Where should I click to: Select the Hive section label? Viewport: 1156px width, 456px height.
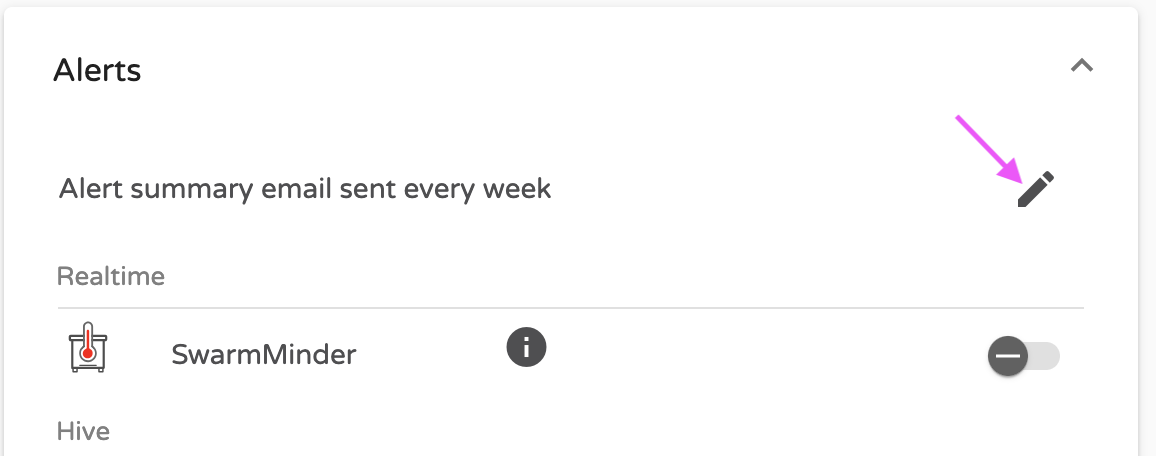[83, 431]
